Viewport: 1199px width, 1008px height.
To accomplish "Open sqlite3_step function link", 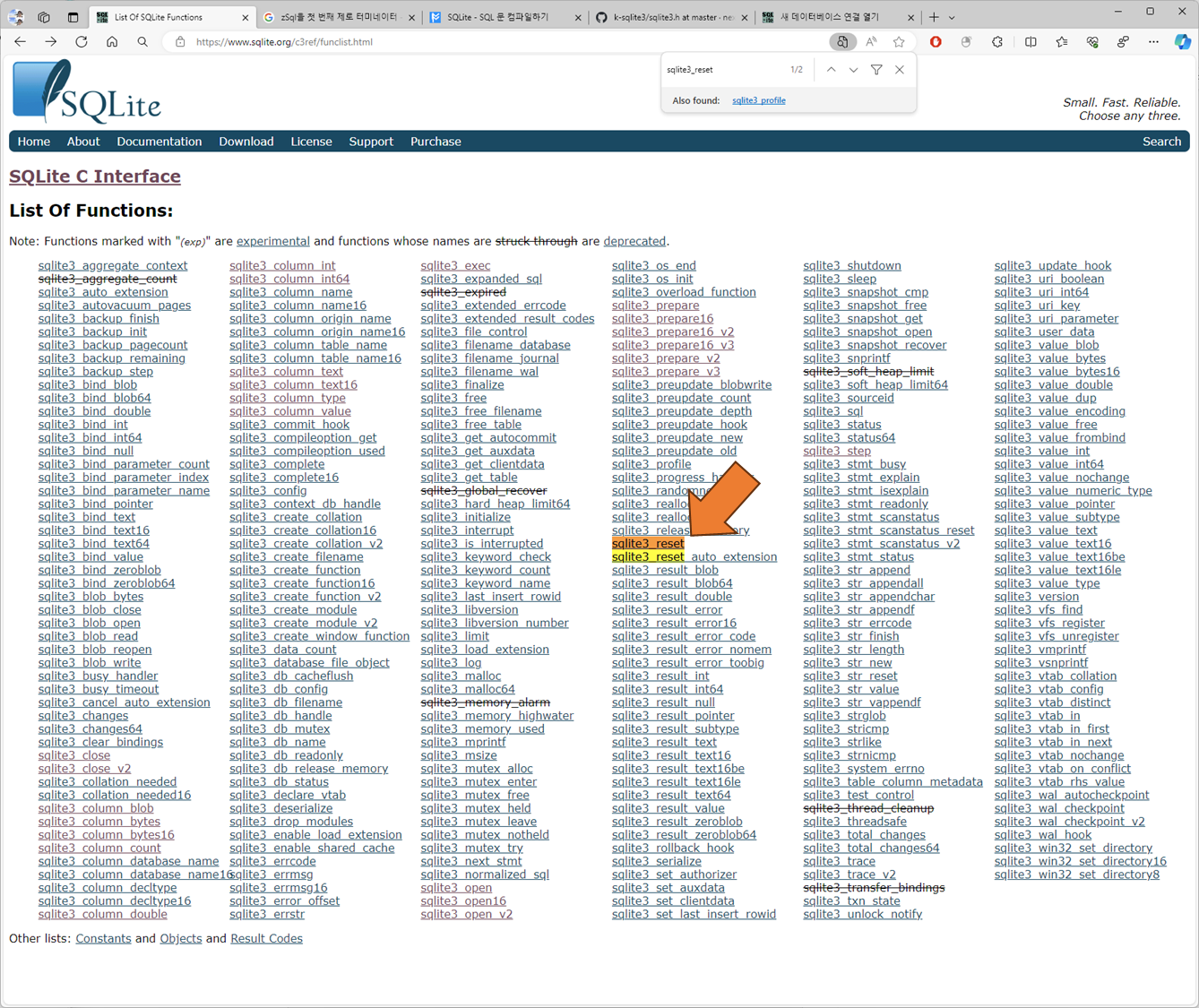I will (837, 452).
